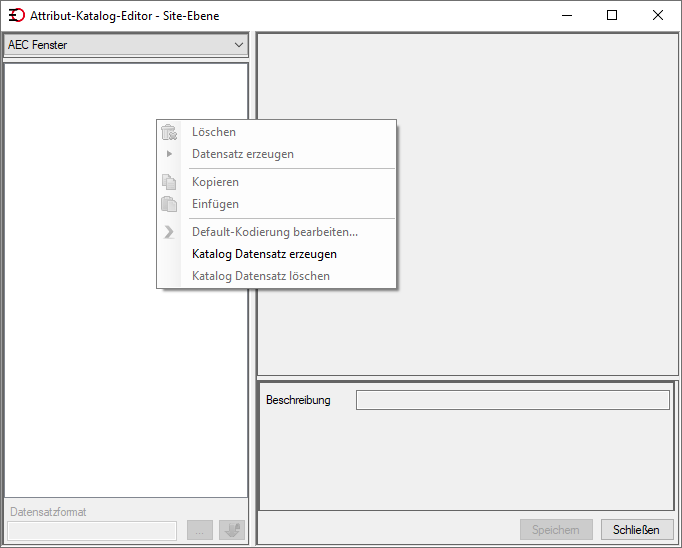Focus the Datensatzformat input field
682x548 pixels.
[x=92, y=531]
